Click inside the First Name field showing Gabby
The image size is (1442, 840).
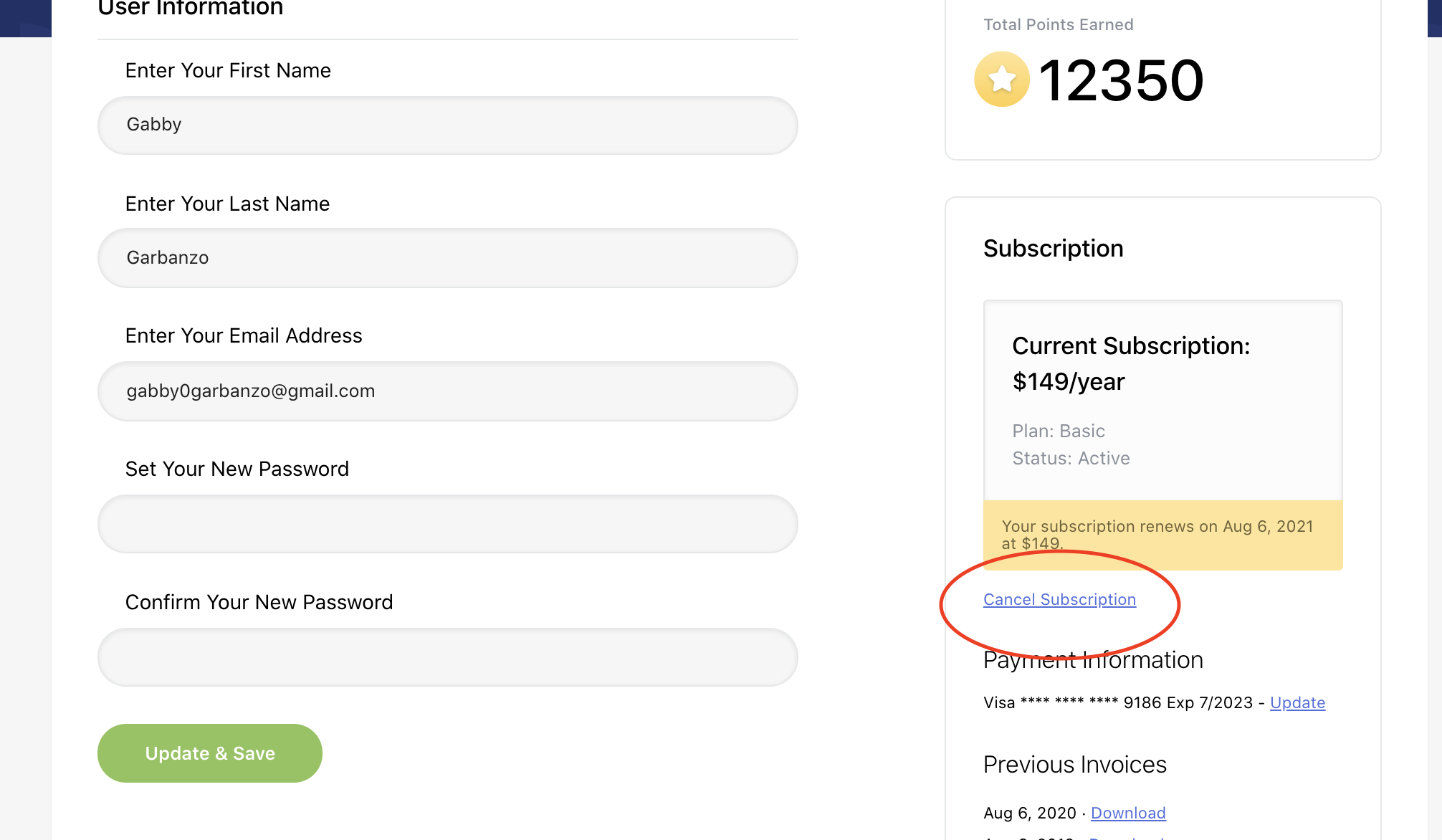coord(447,125)
